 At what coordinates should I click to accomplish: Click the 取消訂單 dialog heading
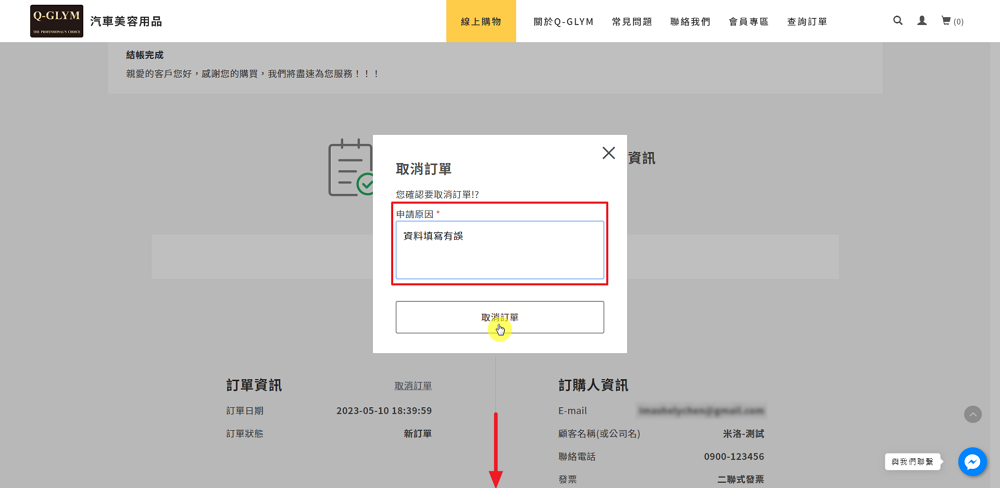424,169
